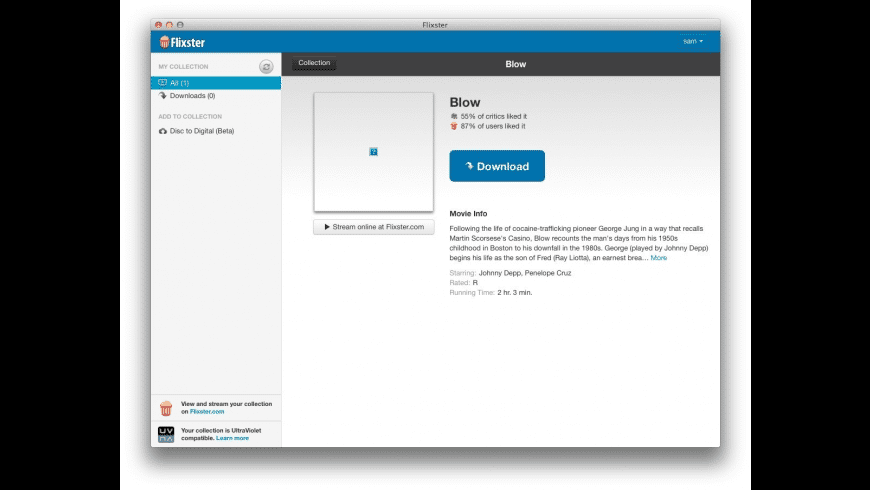Screen dimensions: 870x490
Task: Click the 'ADD TO COLLECTION' sidebar heading
Action: [190, 117]
